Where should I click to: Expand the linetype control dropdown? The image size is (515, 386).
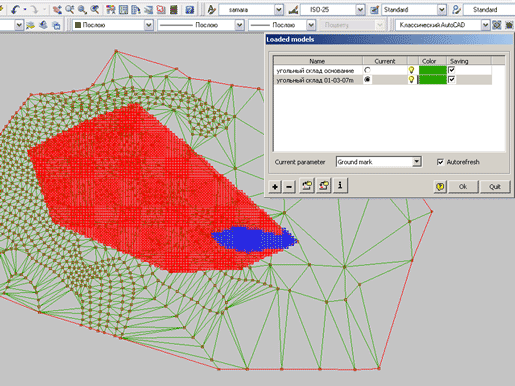click(239, 25)
